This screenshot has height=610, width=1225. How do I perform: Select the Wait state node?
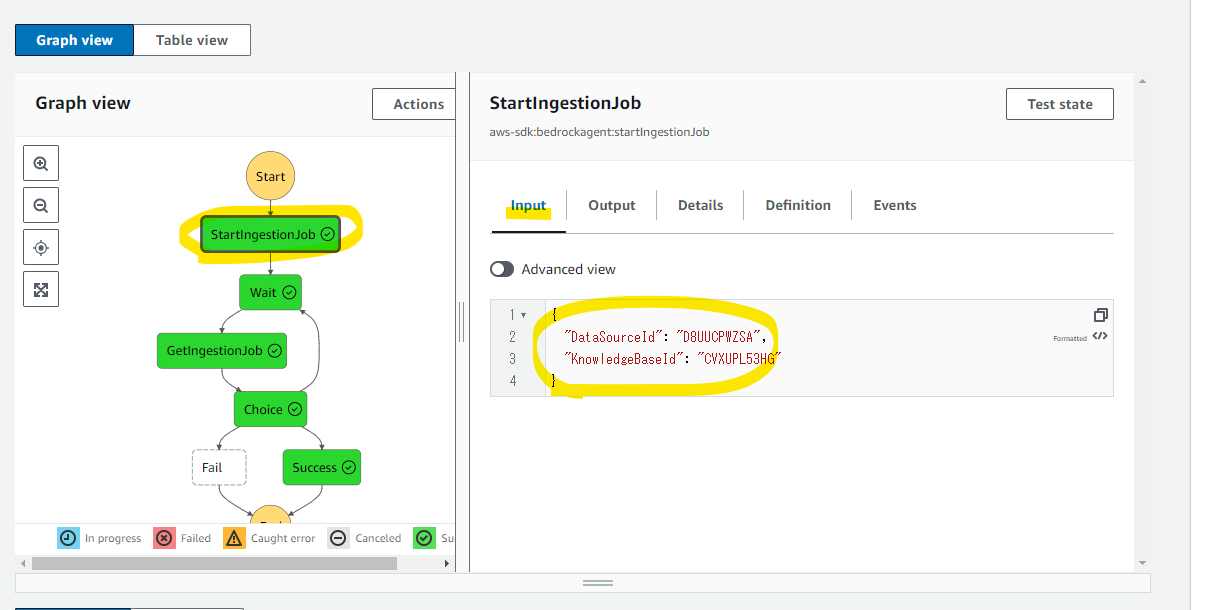point(270,292)
